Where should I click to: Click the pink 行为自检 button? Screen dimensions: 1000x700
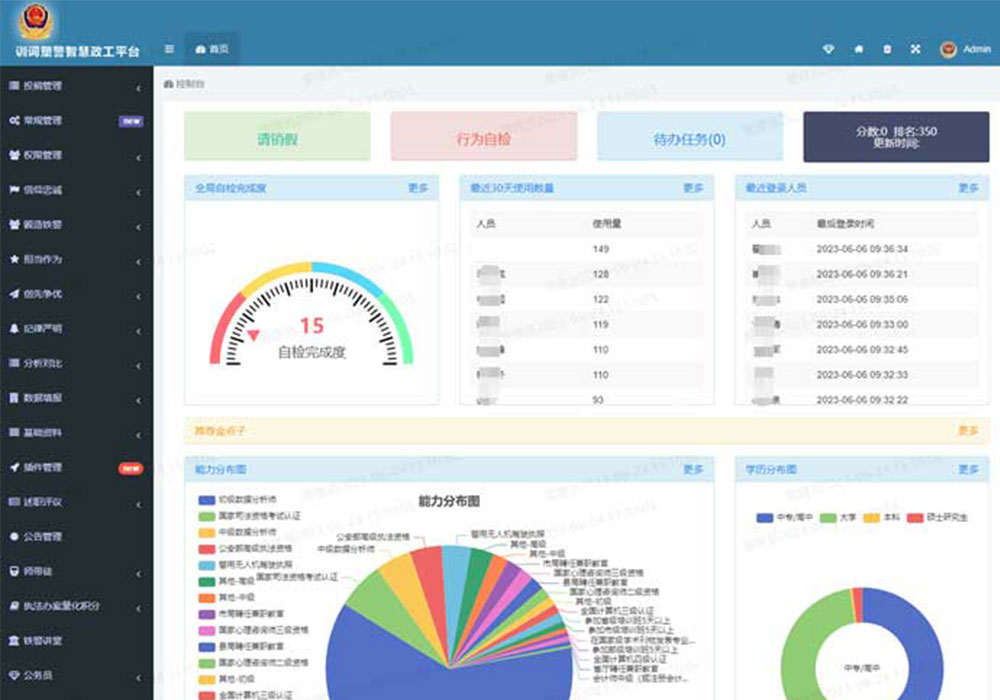coord(483,136)
